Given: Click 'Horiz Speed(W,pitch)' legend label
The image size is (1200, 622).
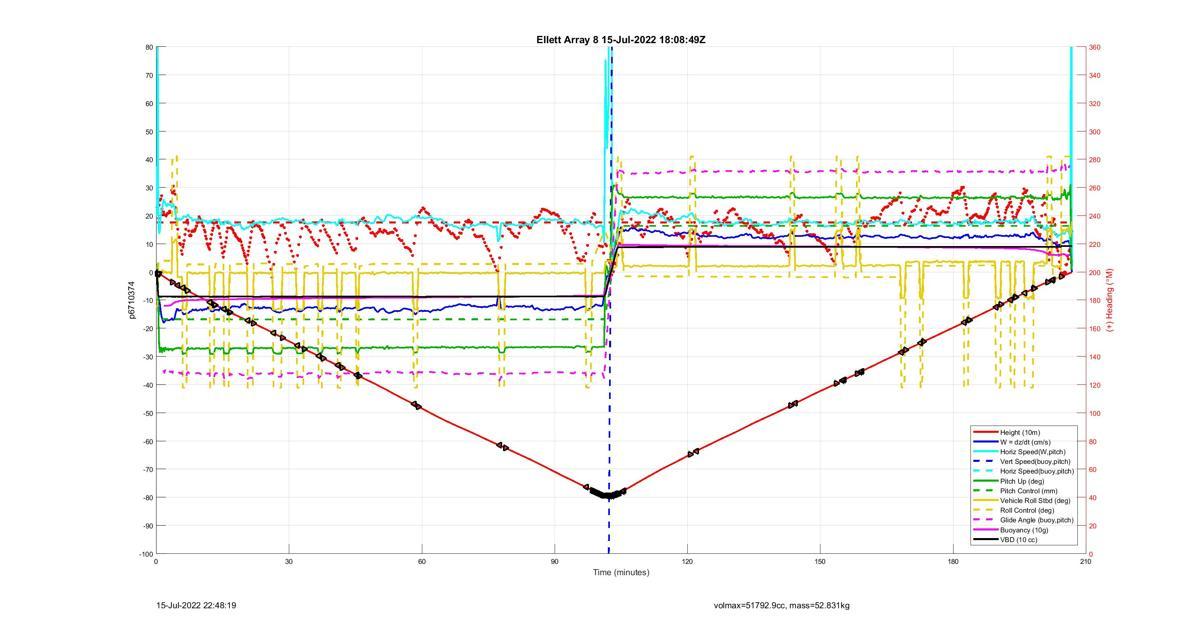Looking at the screenshot, I should pos(1032,451).
